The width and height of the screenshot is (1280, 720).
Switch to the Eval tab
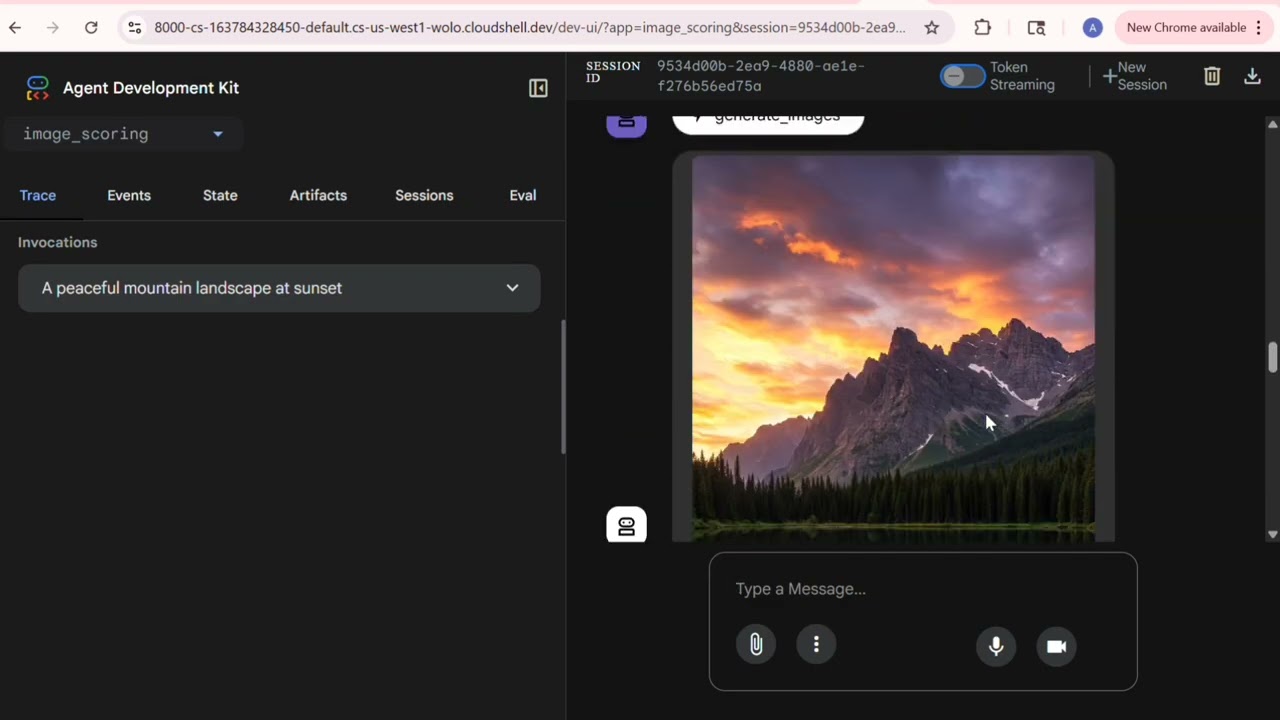pyautogui.click(x=523, y=195)
